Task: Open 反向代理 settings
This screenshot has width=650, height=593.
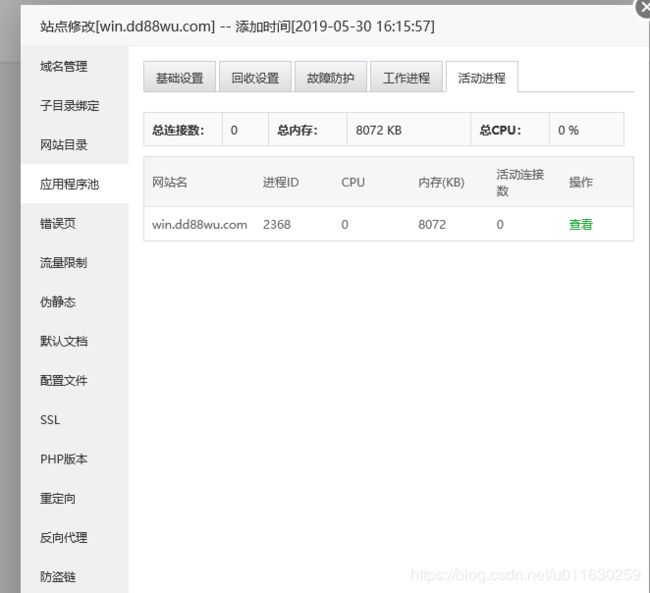Action: tap(63, 537)
